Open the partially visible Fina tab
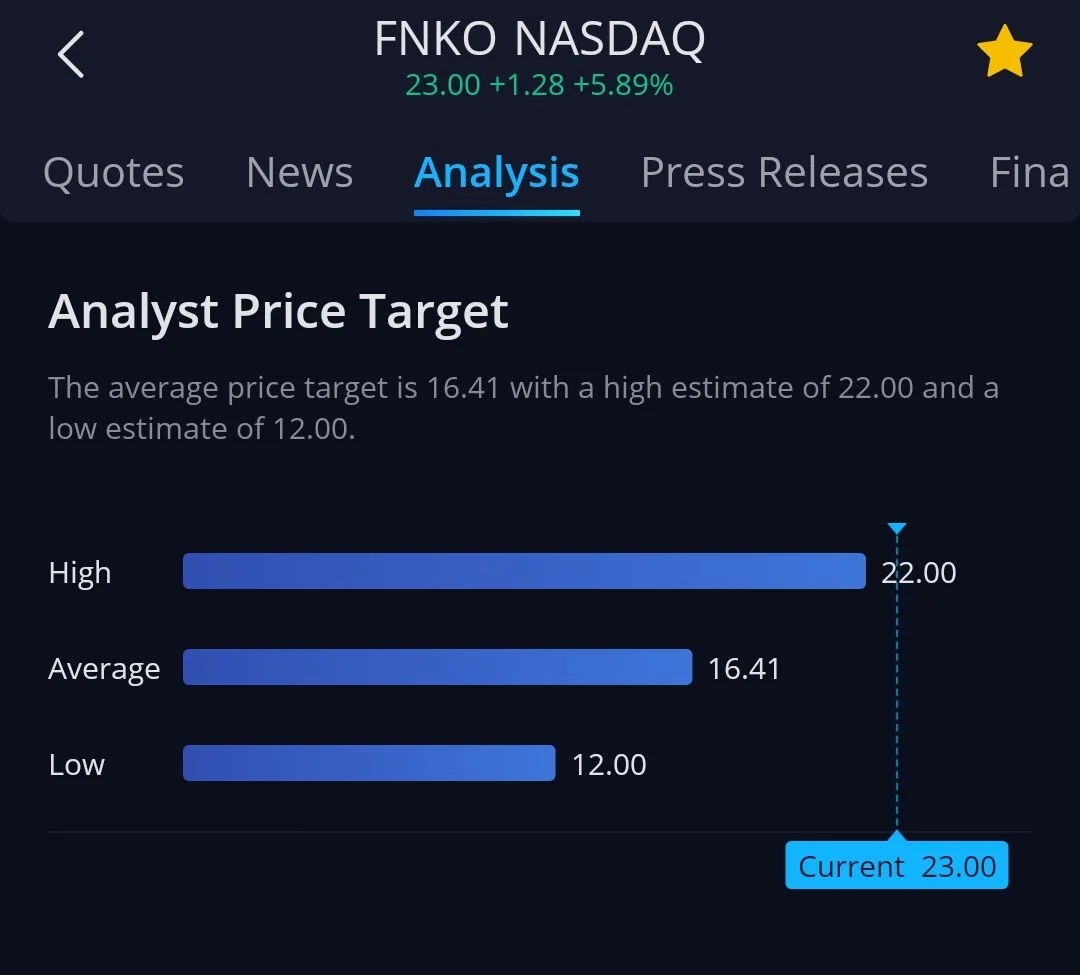 tap(1030, 172)
